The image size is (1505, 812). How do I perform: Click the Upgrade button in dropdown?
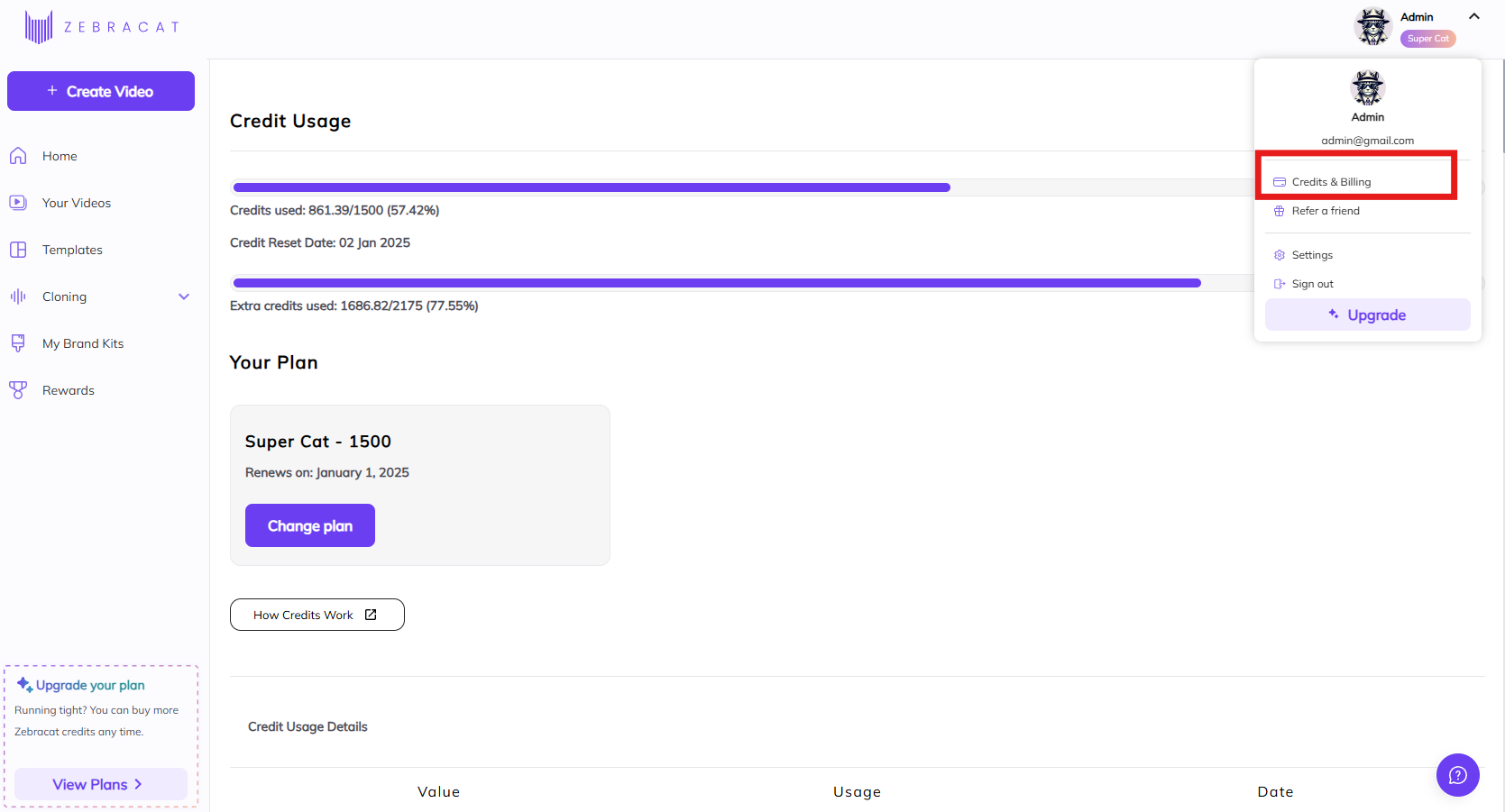[1368, 315]
